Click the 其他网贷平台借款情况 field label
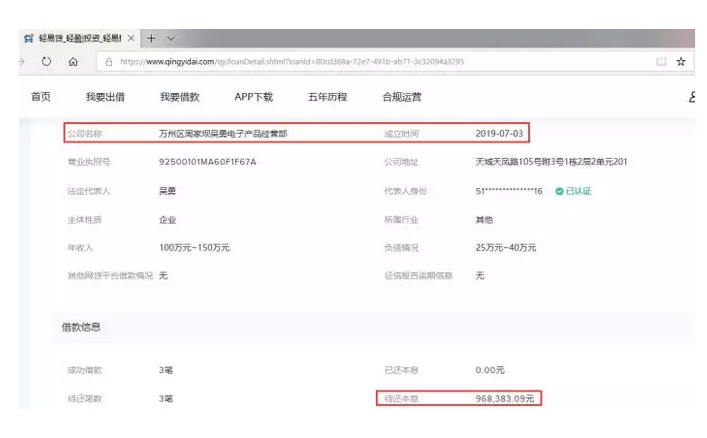This screenshot has height=438, width=707. click(110, 276)
